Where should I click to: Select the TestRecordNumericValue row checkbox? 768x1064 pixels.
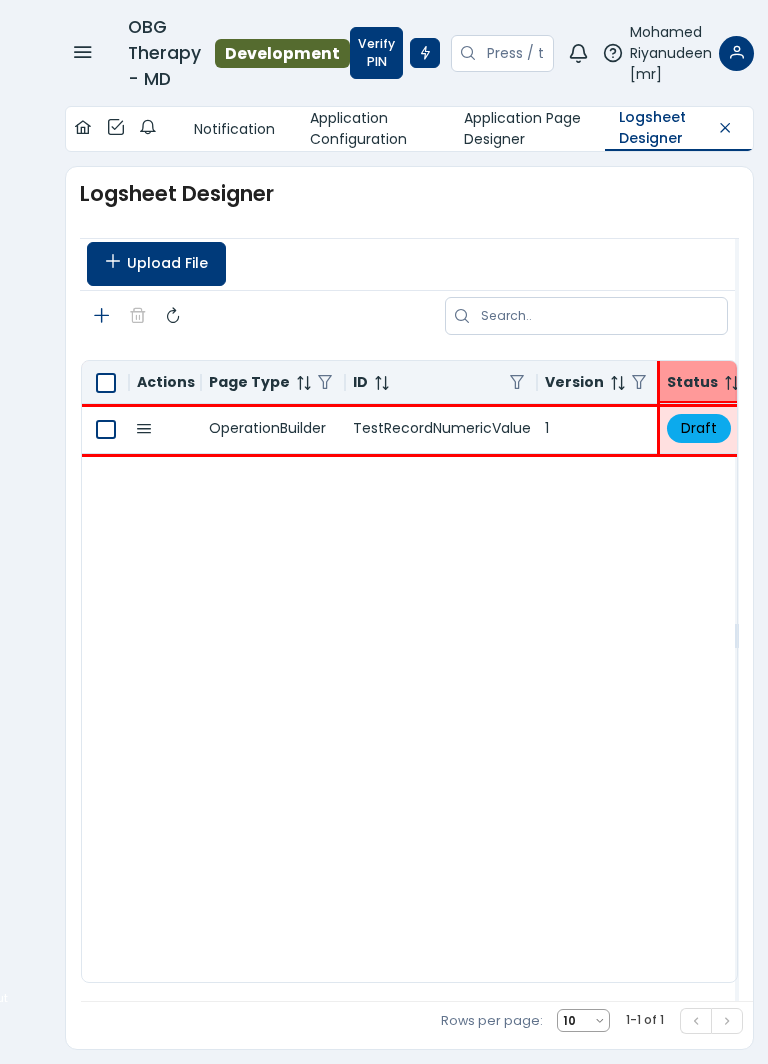[106, 429]
